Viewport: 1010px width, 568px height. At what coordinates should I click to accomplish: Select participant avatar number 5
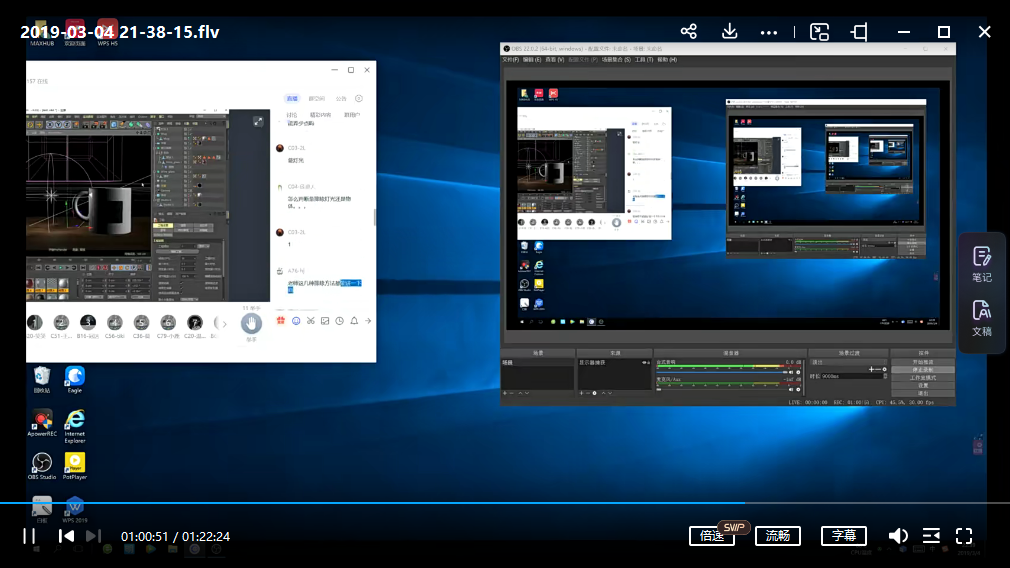click(141, 322)
